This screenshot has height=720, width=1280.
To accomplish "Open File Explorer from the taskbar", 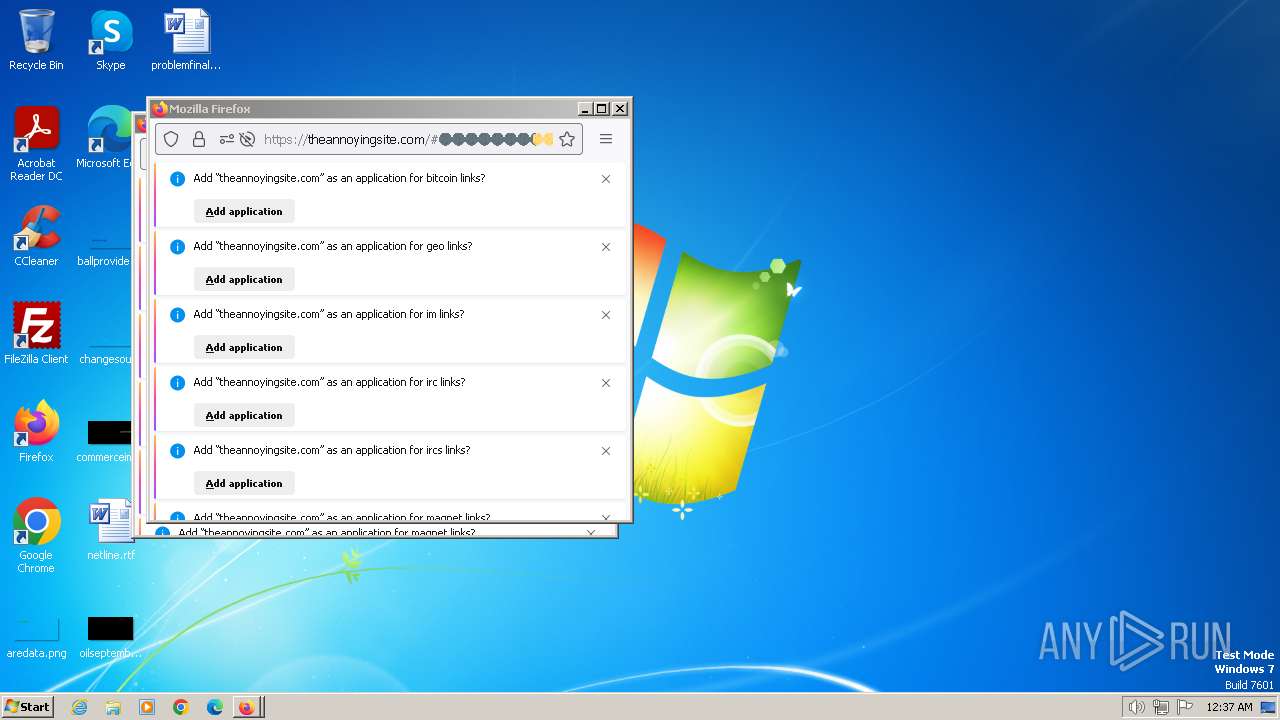I will pyautogui.click(x=113, y=707).
